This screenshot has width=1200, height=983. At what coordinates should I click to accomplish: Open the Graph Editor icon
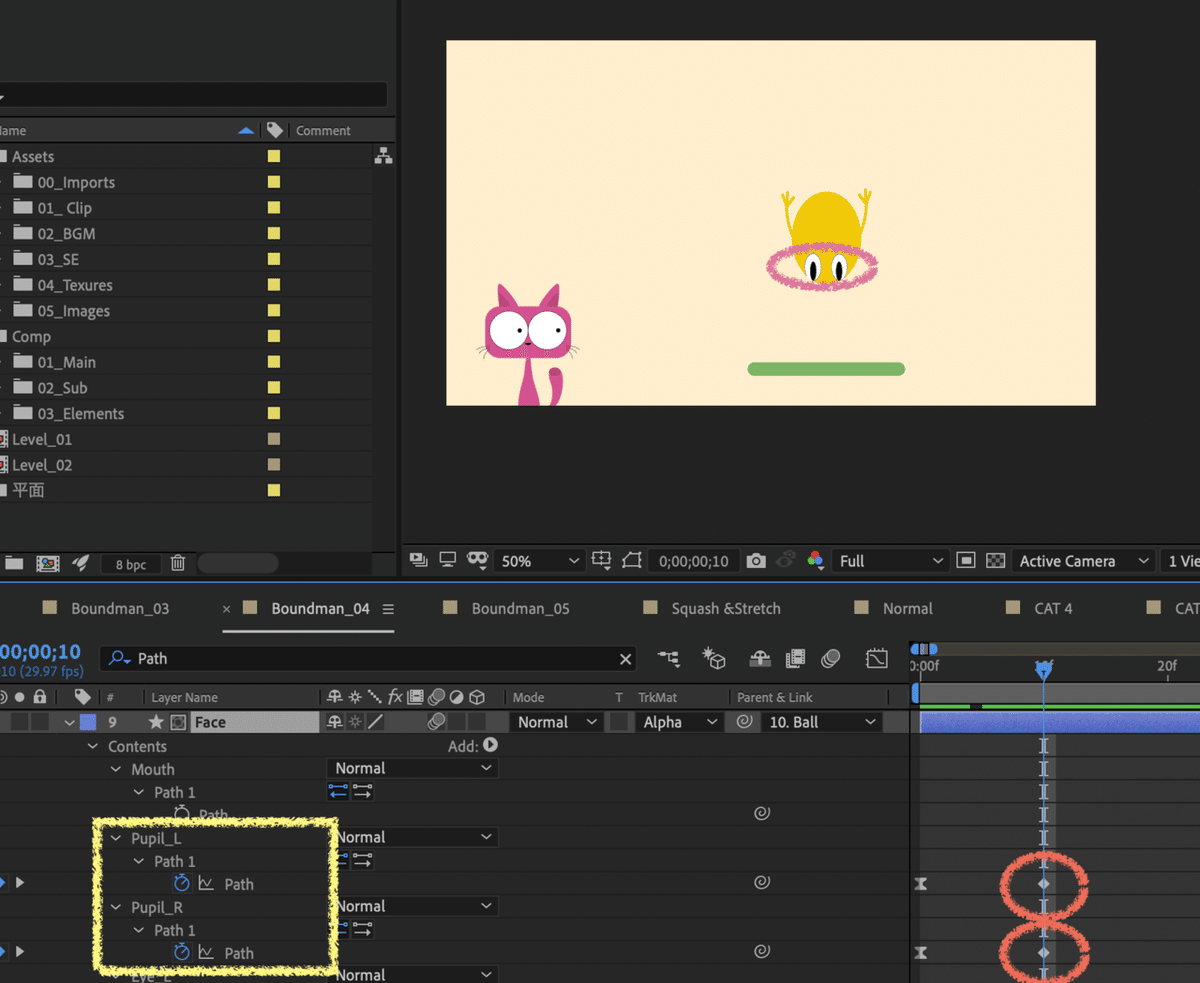point(877,658)
